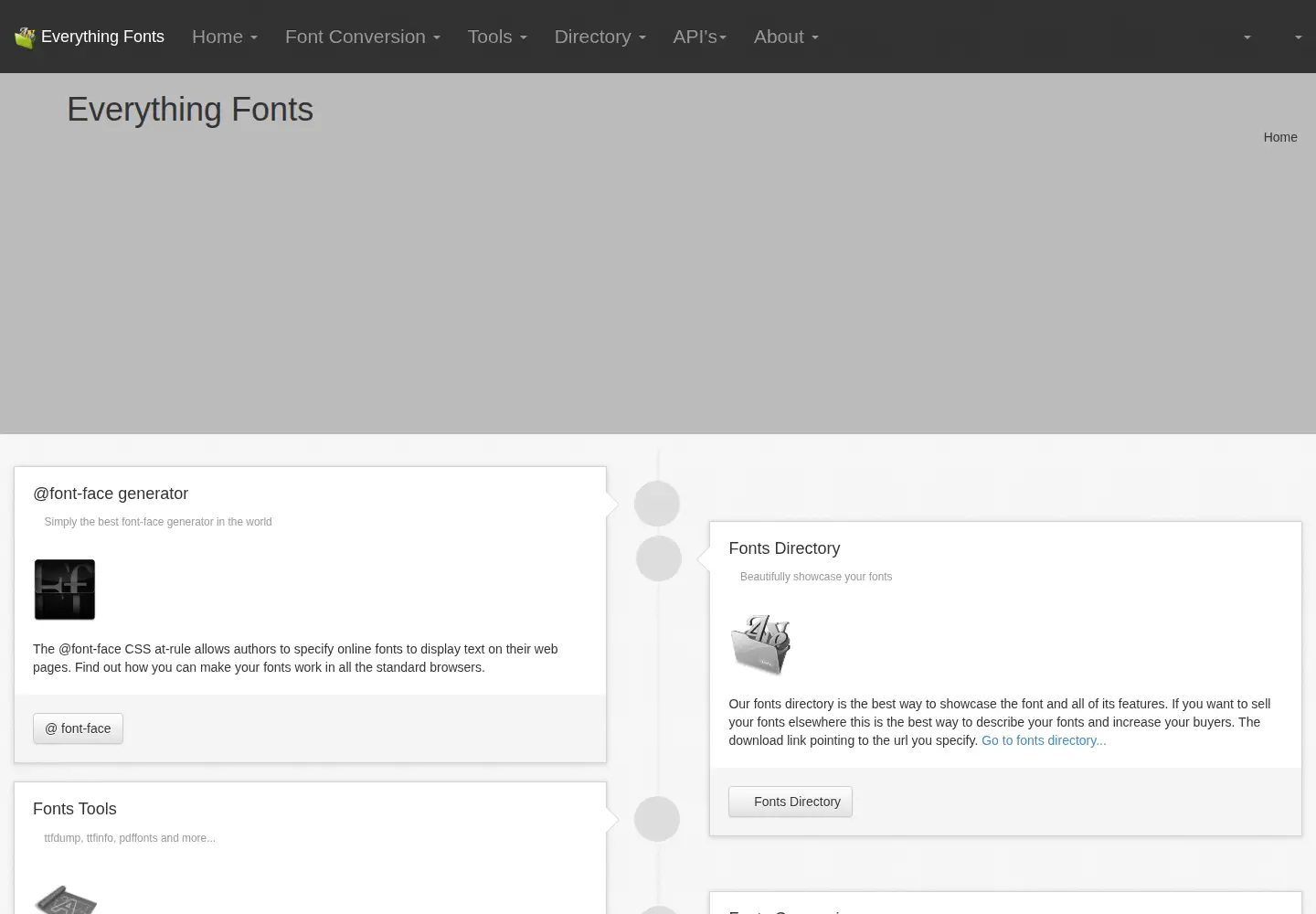The image size is (1316, 914).
Task: Click the Fonts Tools blueprint icon
Action: pos(65,898)
